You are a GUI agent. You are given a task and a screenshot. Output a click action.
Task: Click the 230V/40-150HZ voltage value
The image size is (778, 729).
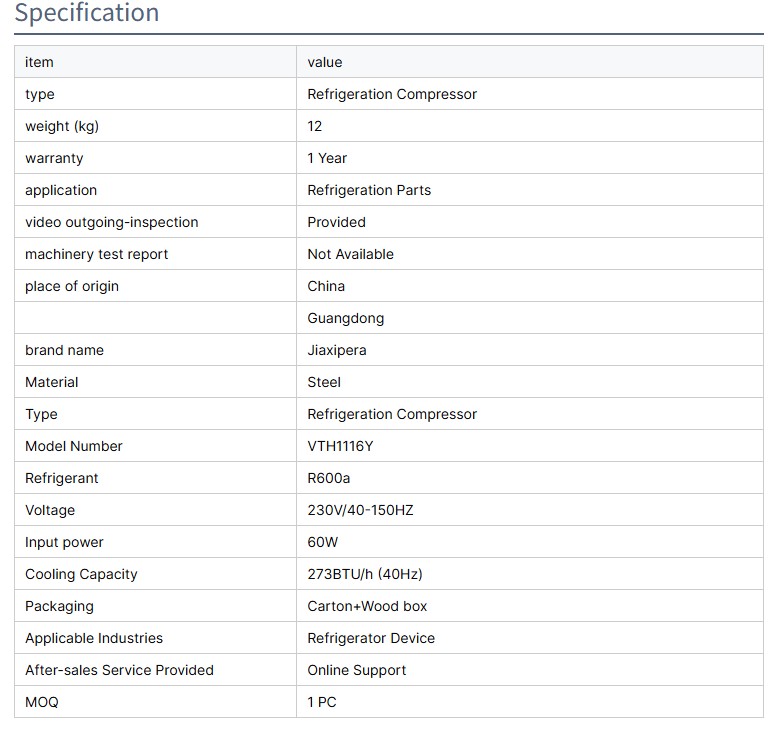[360, 510]
